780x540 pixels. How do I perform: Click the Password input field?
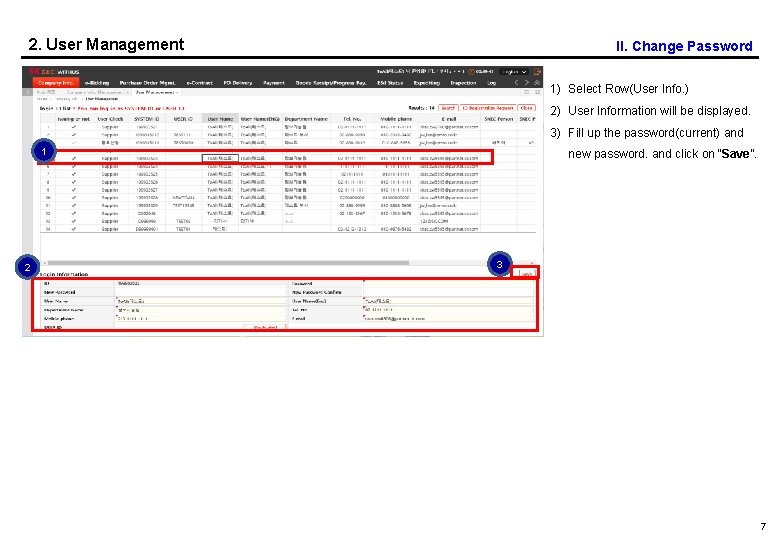[x=449, y=283]
